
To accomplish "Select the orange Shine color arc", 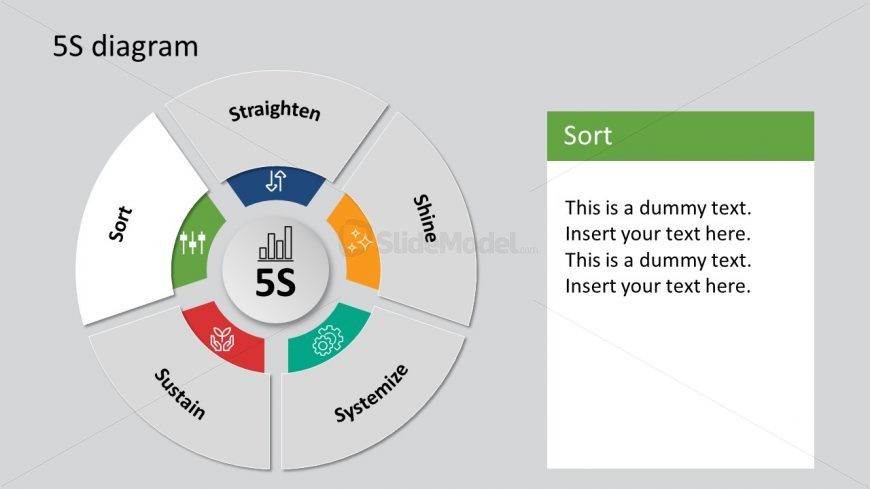I will pyautogui.click(x=358, y=241).
